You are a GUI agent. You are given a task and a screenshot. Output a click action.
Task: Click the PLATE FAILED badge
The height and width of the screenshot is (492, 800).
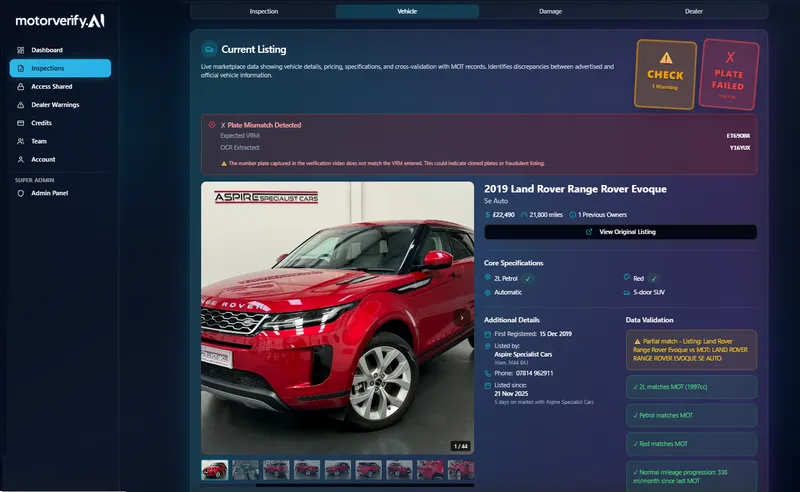[729, 75]
